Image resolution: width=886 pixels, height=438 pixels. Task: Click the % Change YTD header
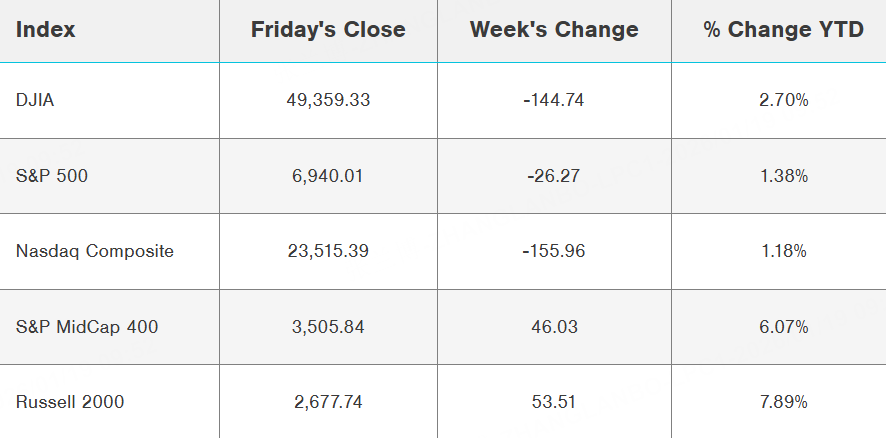[783, 30]
